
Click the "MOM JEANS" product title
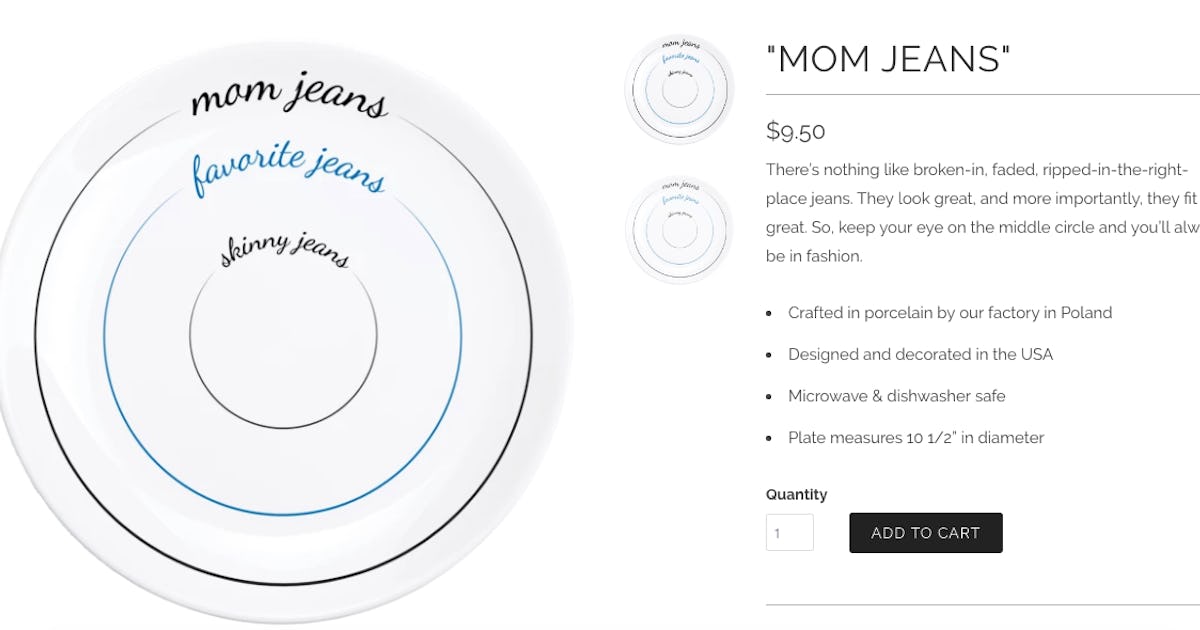point(888,60)
